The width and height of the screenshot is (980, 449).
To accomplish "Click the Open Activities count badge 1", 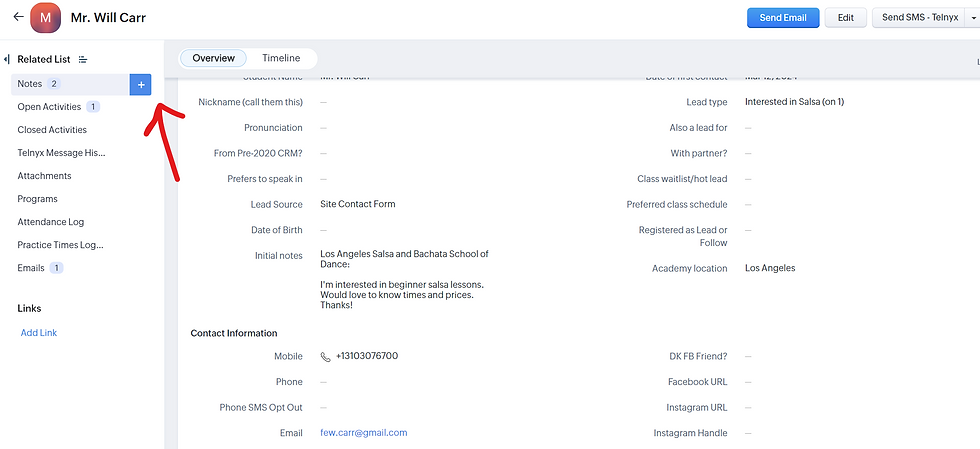I will point(93,107).
